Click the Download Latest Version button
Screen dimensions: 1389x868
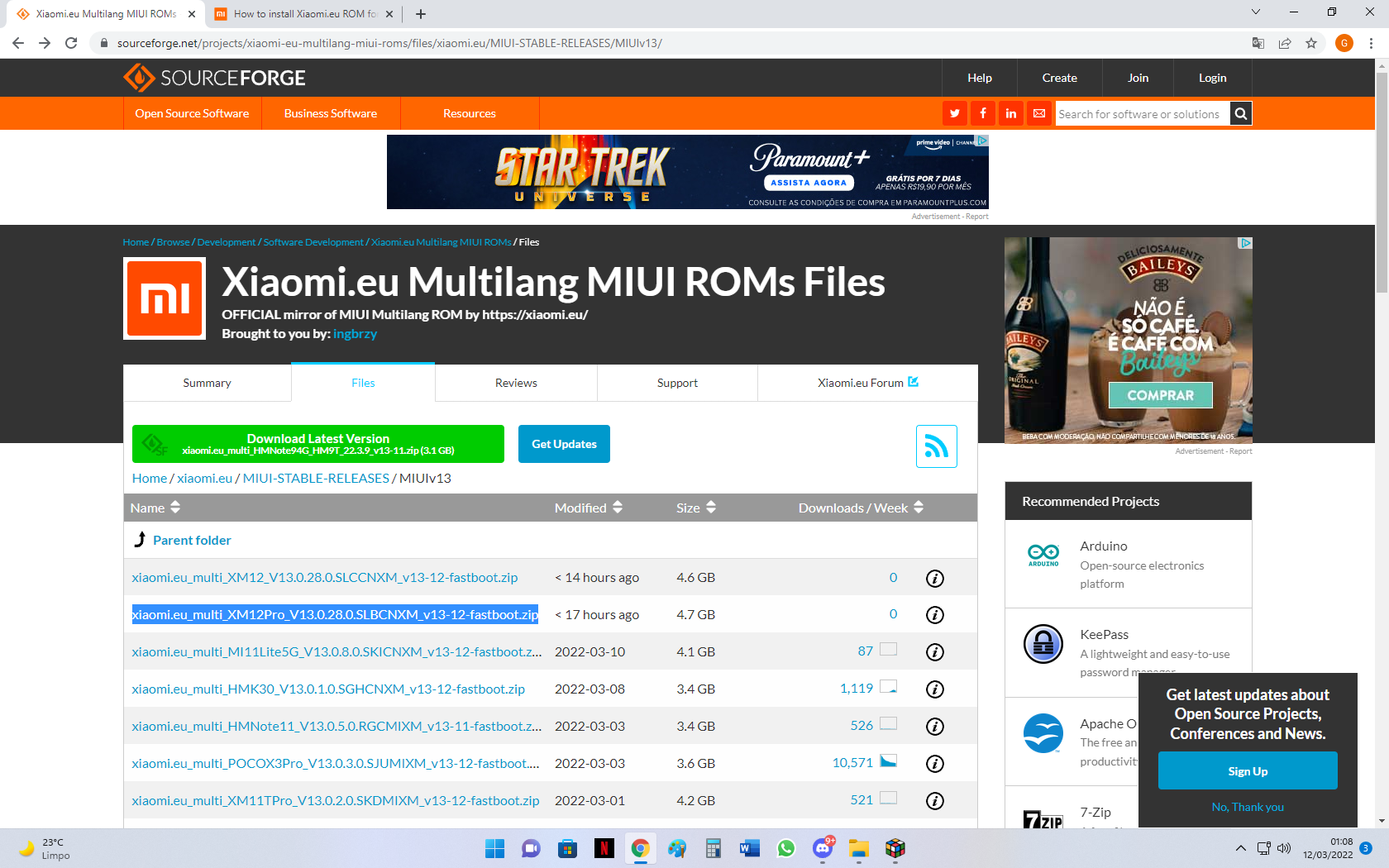tap(318, 444)
